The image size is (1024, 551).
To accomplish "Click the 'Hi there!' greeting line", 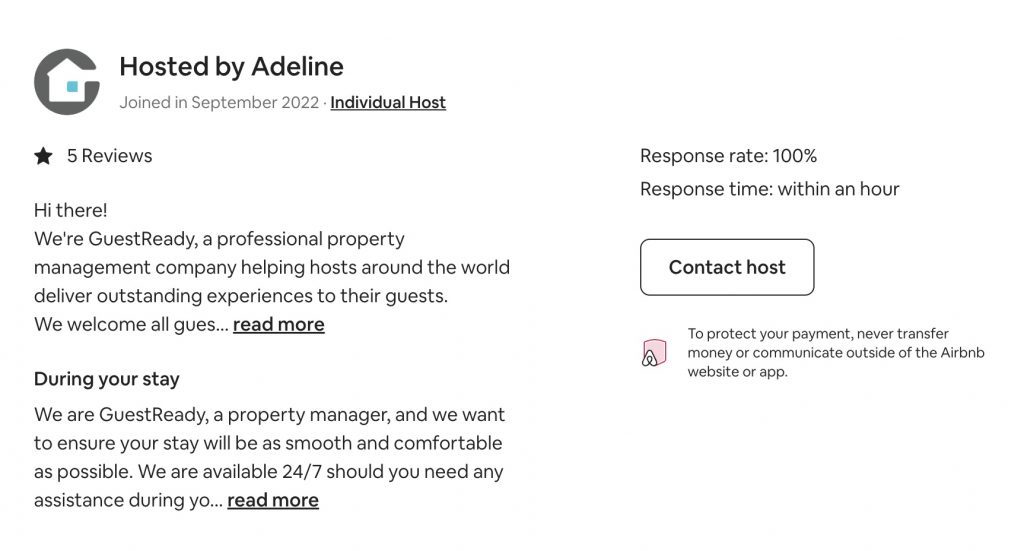I will 71,210.
